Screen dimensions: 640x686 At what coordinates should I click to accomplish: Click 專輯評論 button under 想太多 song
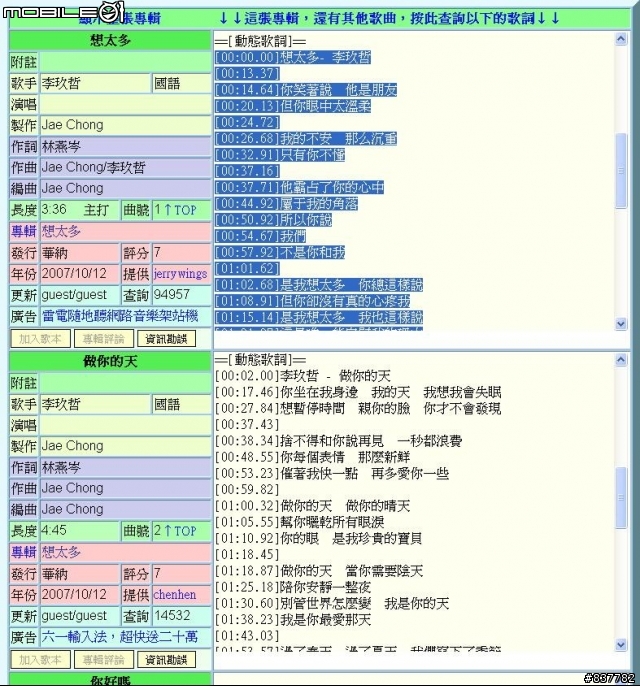coord(103,339)
